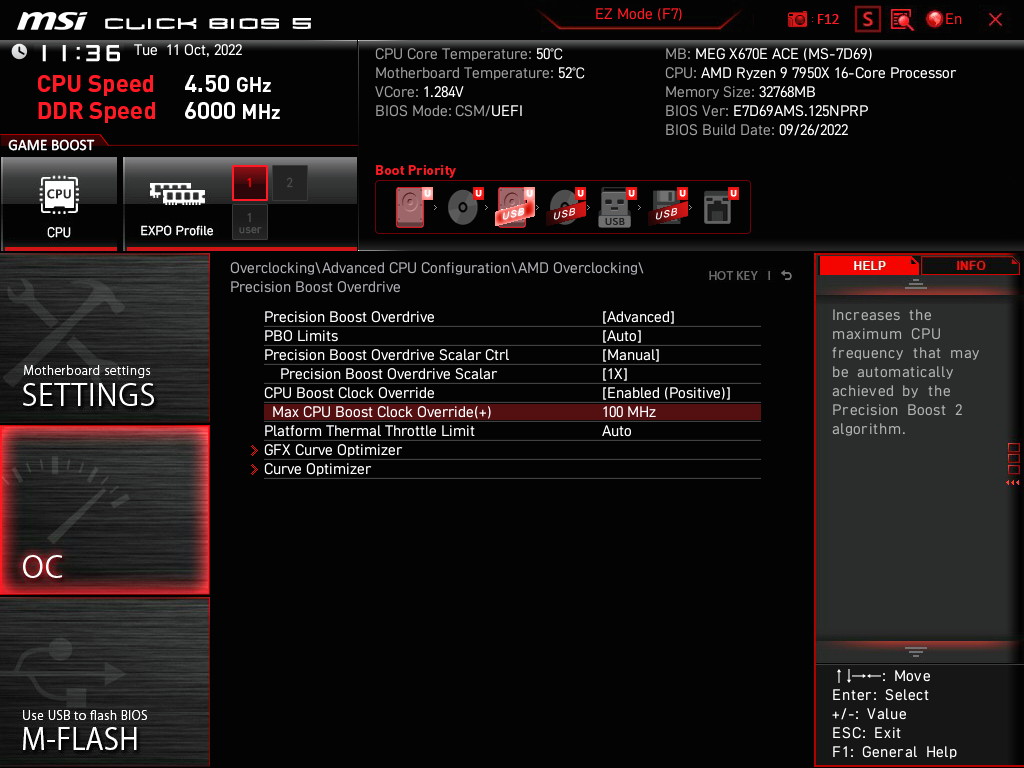Click the DDR Speed 6000 MHz readout
This screenshot has width=1024, height=768.
tap(159, 111)
